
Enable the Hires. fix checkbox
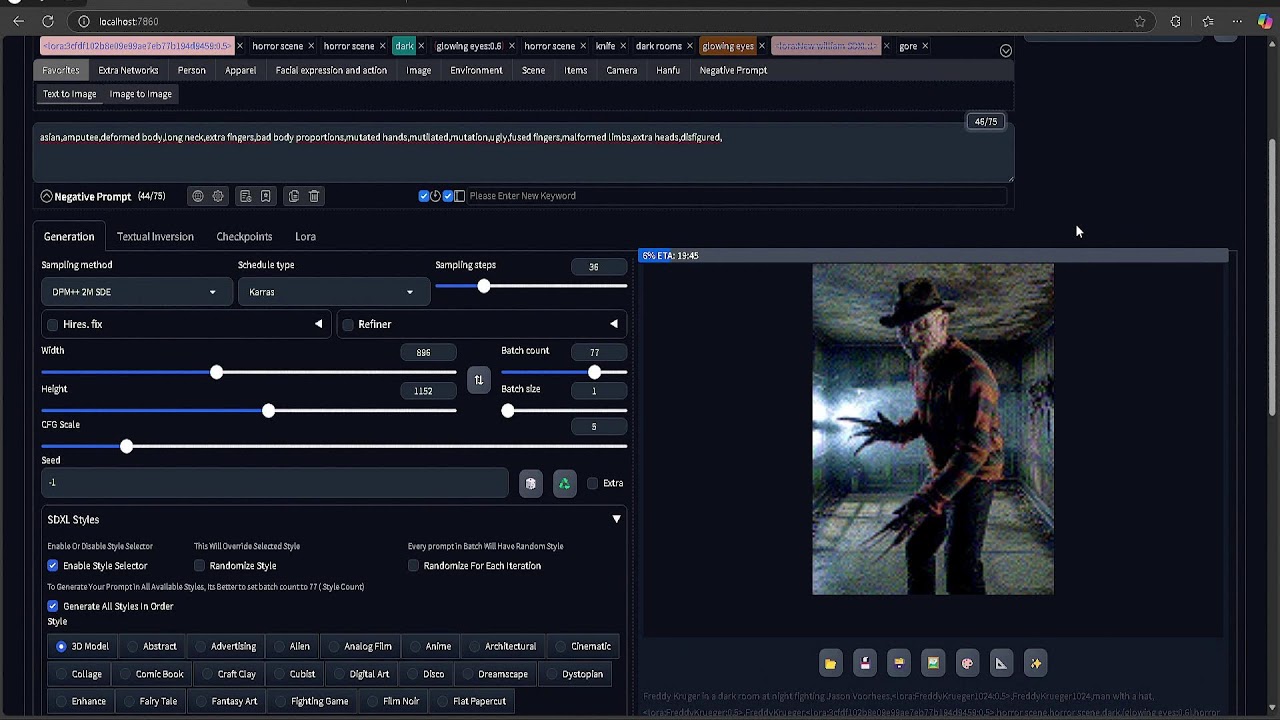53,325
